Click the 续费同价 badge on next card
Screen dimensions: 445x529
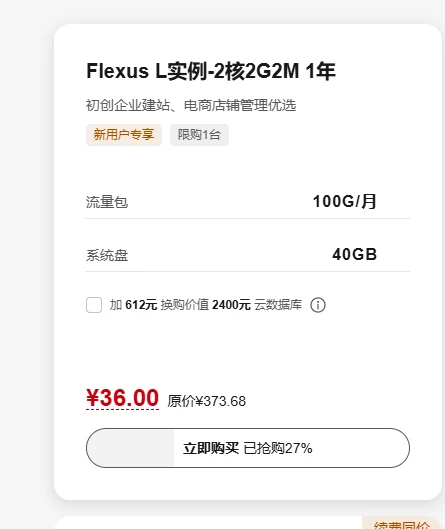coord(401,524)
